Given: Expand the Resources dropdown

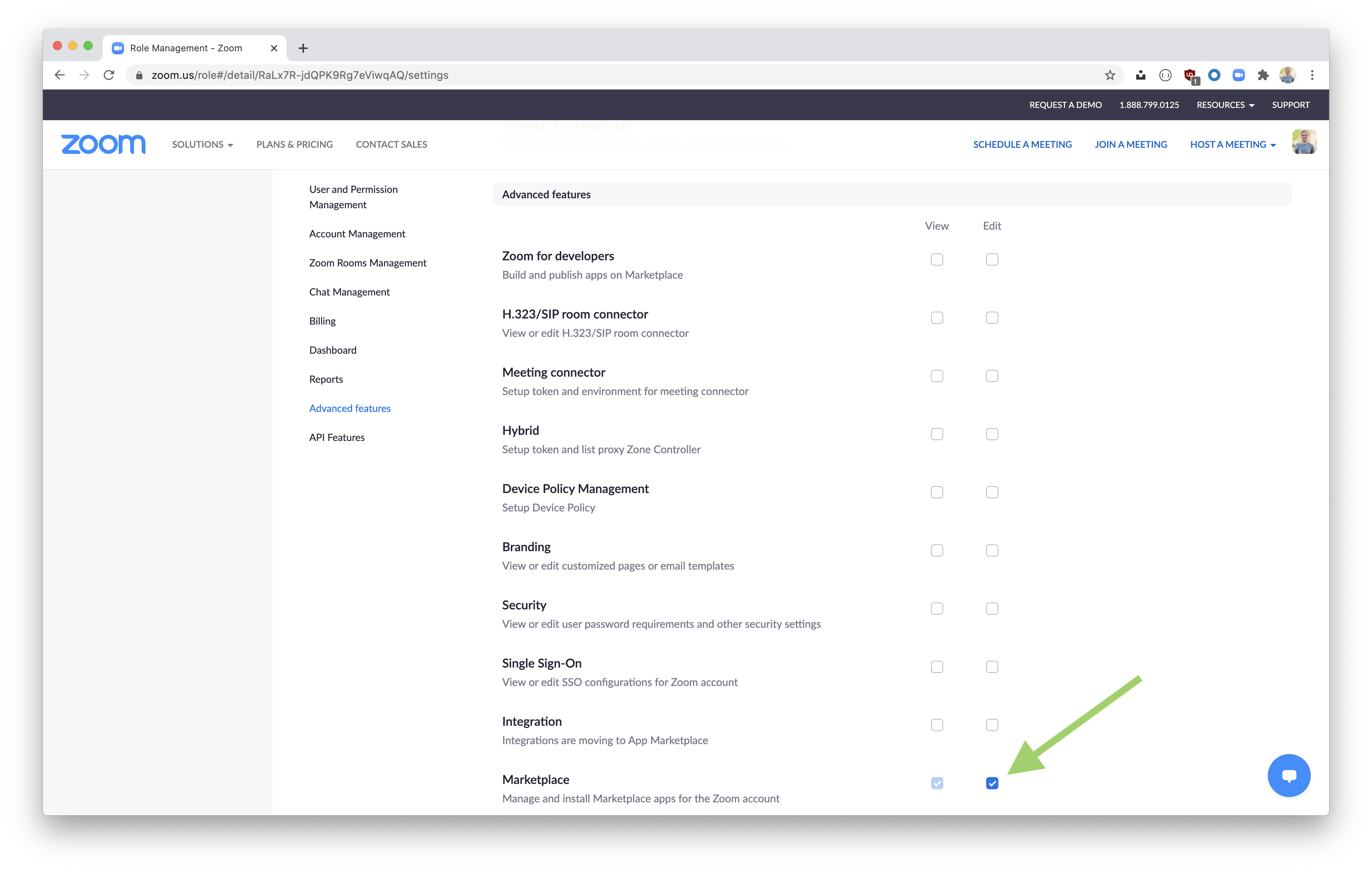Looking at the screenshot, I should (x=1225, y=105).
